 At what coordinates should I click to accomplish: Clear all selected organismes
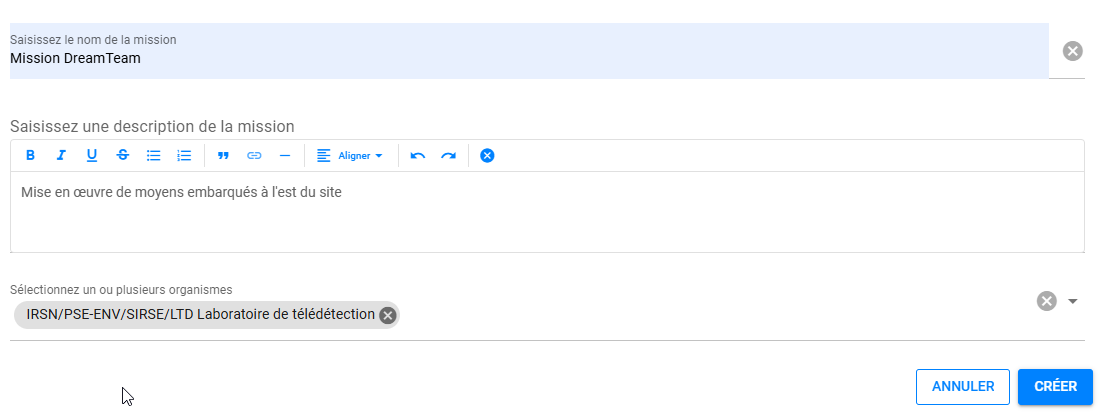pyautogui.click(x=1046, y=301)
